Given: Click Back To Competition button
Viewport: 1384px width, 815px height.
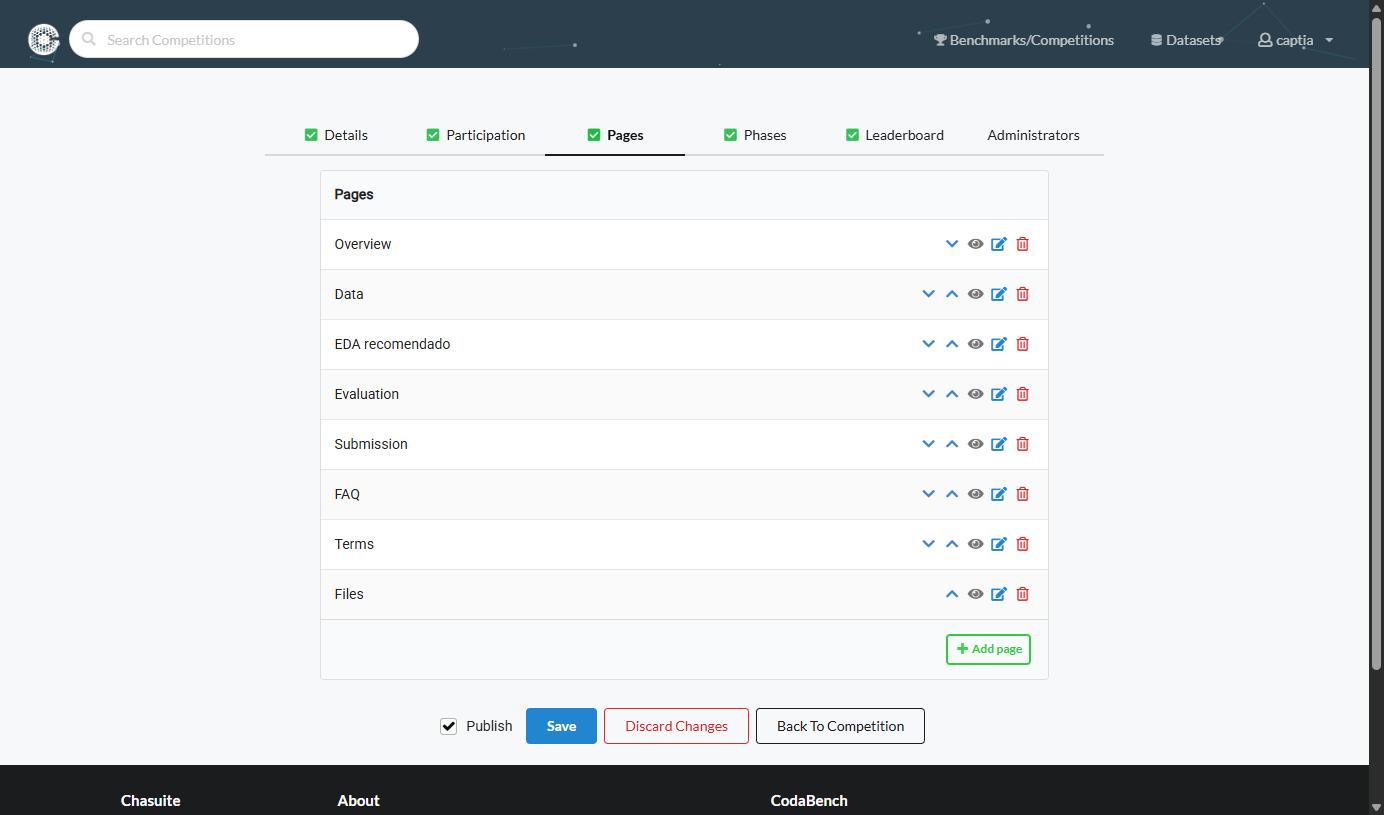Looking at the screenshot, I should click(840, 726).
